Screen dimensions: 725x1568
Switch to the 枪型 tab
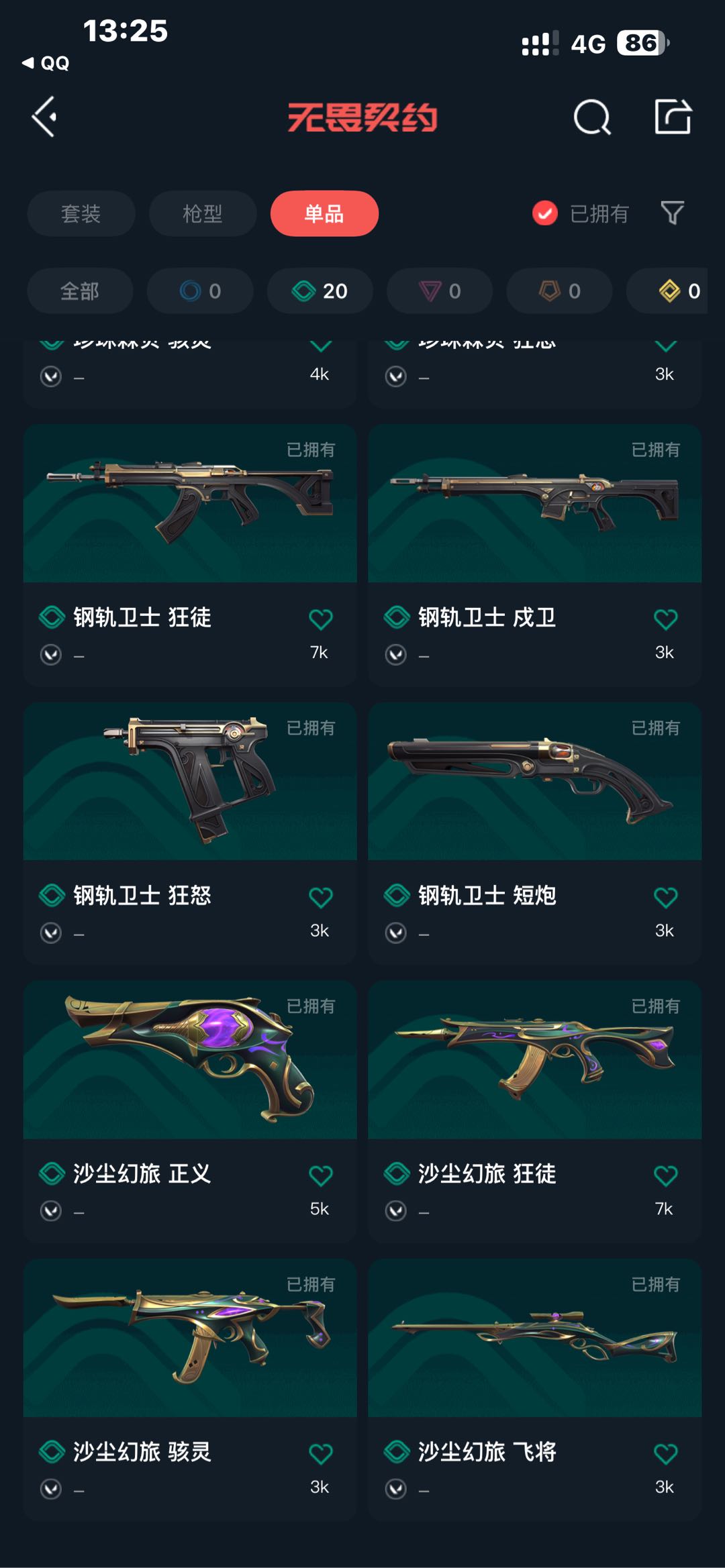203,213
